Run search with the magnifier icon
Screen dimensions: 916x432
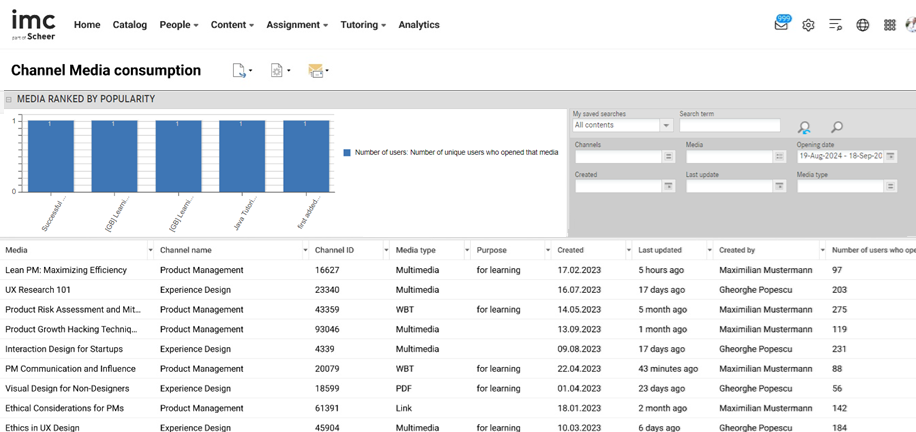point(837,127)
